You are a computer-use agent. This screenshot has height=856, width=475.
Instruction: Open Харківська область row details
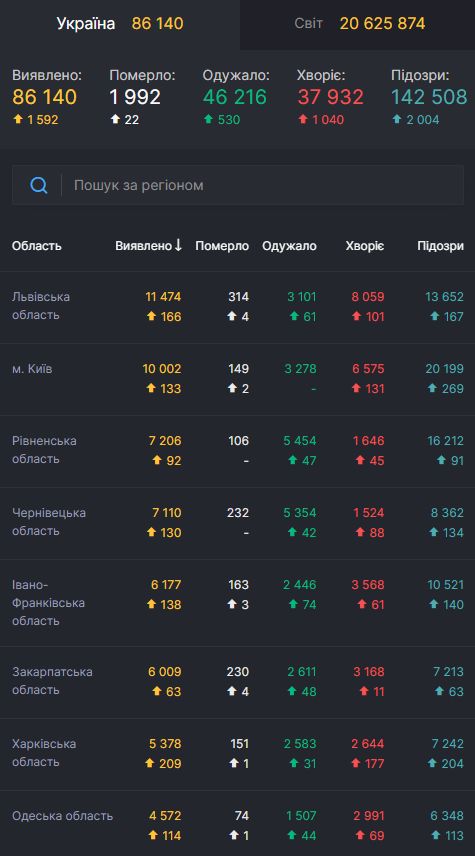point(238,754)
